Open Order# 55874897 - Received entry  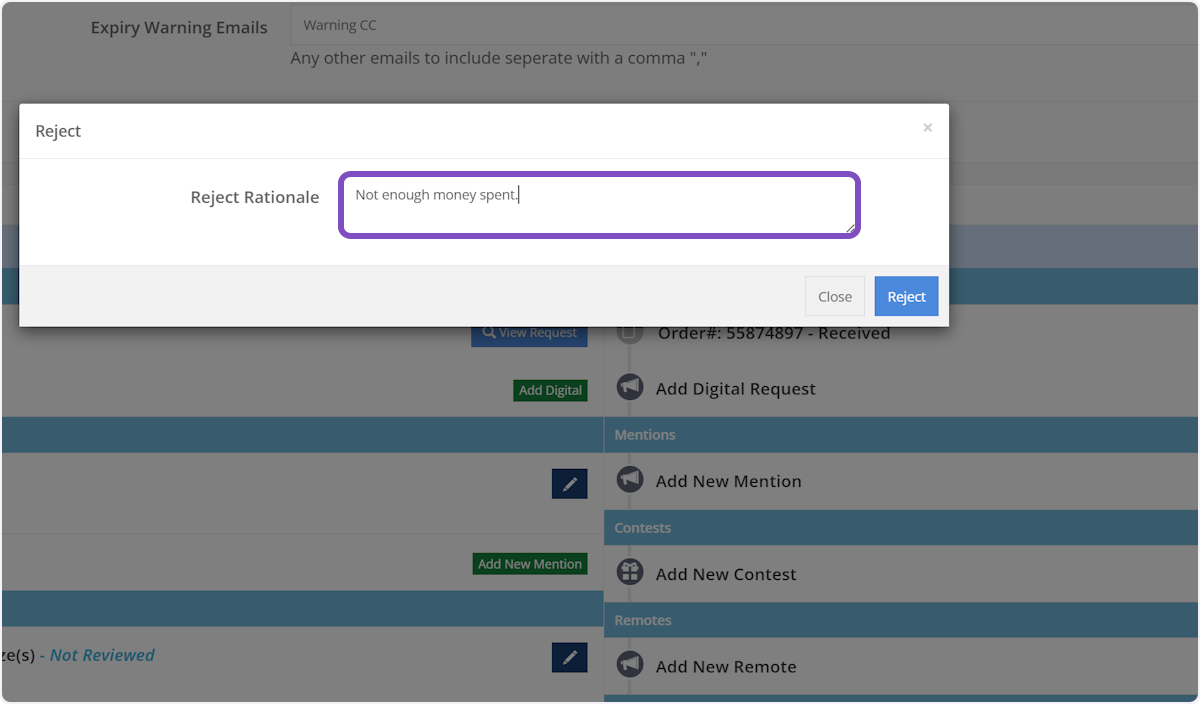tap(773, 333)
